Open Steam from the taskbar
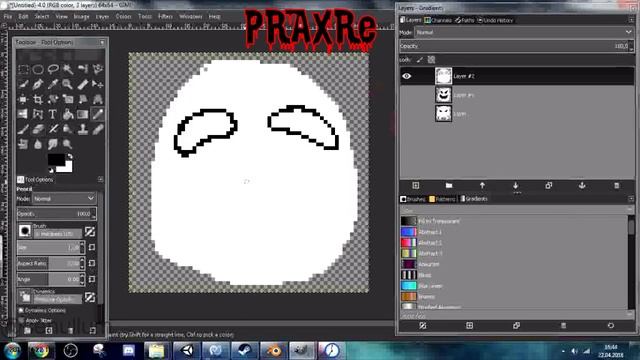640x360 pixels. tap(245, 350)
